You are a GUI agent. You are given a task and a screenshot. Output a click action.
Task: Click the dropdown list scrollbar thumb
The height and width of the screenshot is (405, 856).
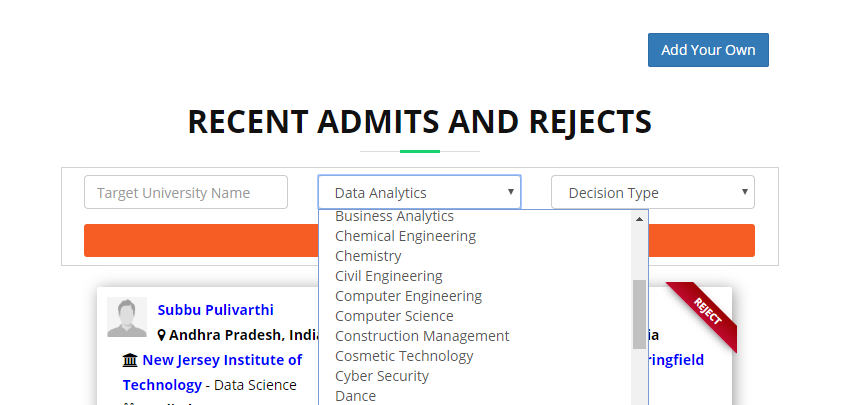coord(640,314)
